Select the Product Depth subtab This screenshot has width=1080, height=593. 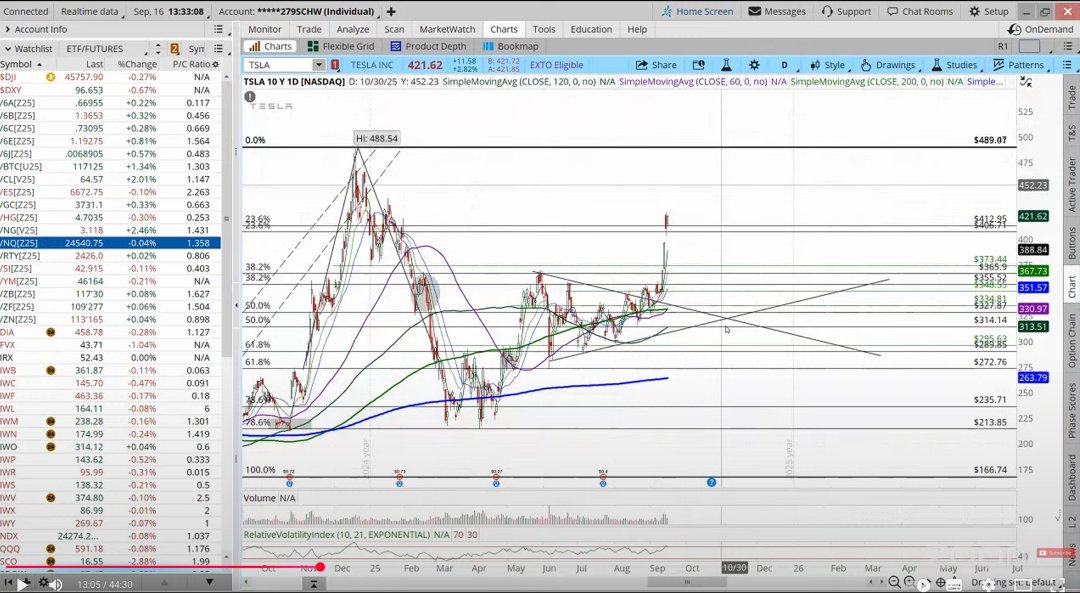click(428, 46)
